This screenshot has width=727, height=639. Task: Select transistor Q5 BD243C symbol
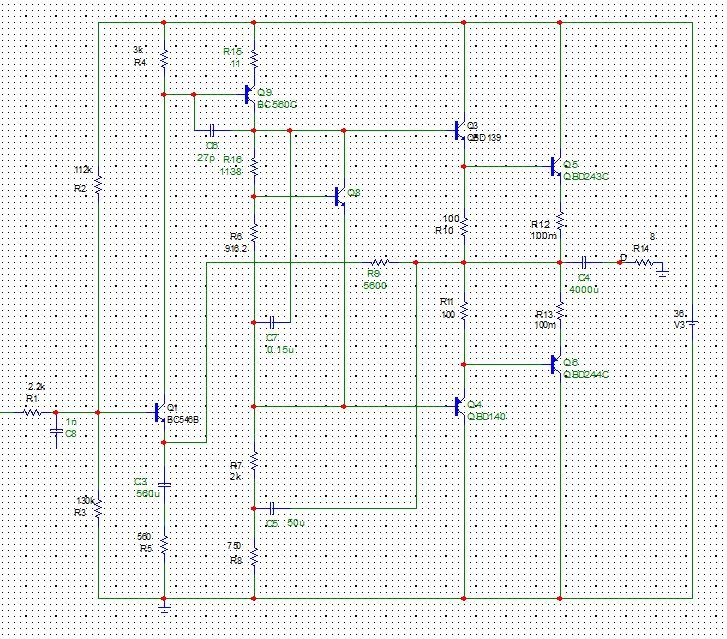tap(555, 166)
